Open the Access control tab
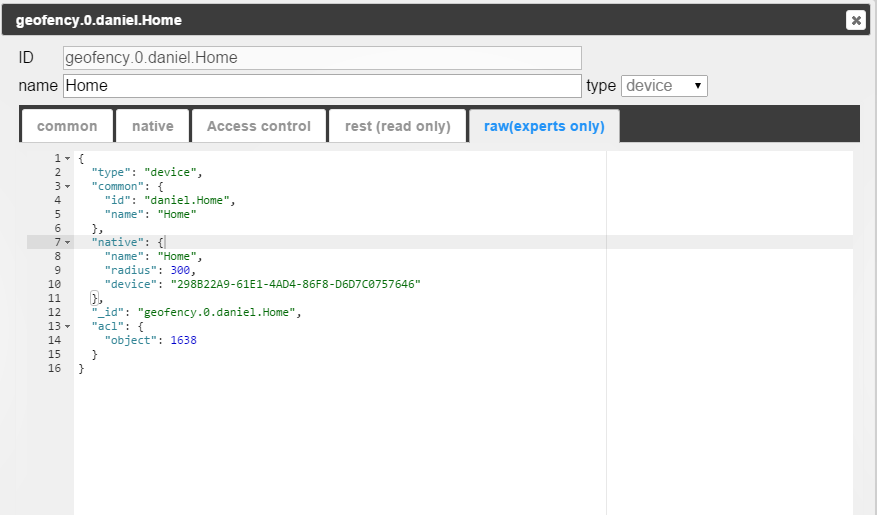The image size is (877, 515). point(258,126)
